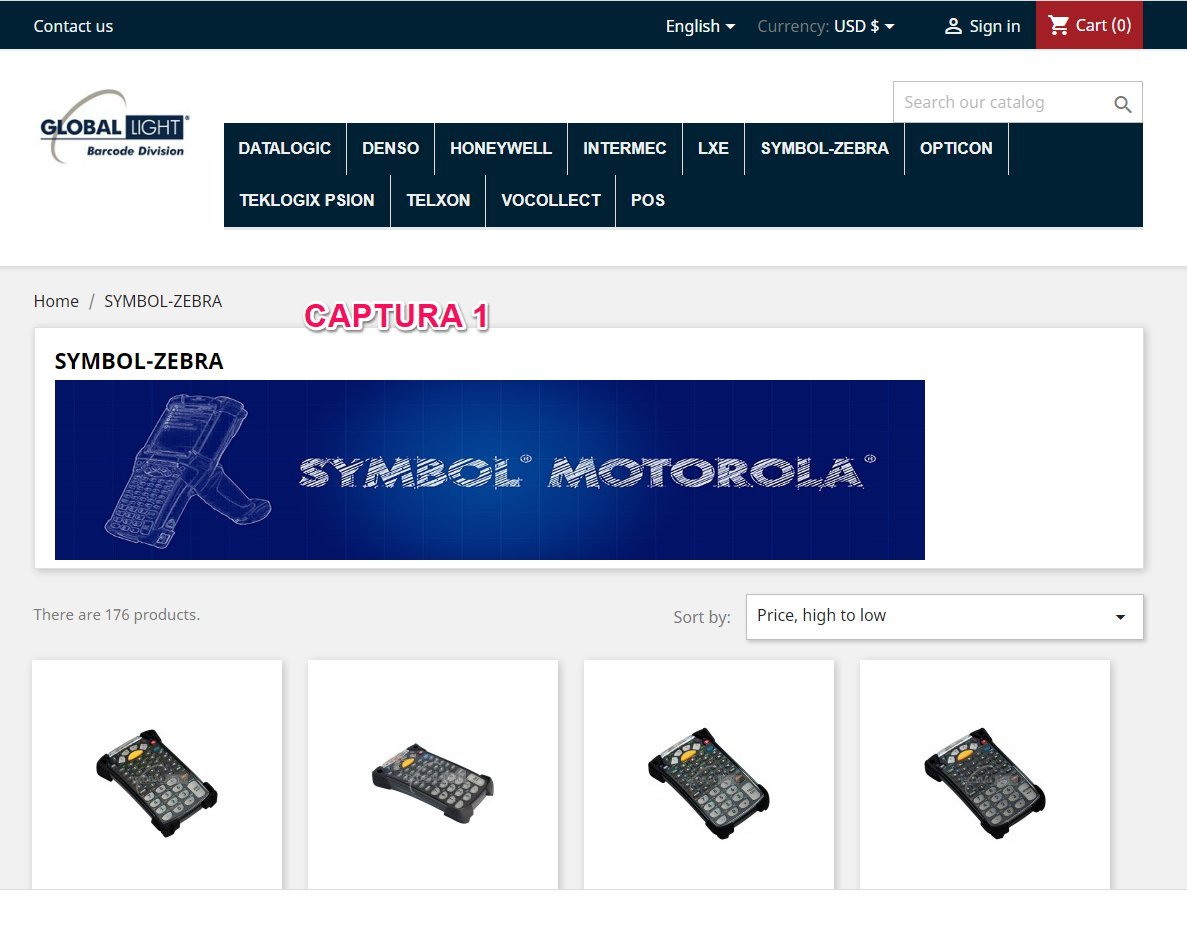This screenshot has width=1187, height=925.
Task: Expand the Sort by Price dropdown
Action: tap(944, 617)
